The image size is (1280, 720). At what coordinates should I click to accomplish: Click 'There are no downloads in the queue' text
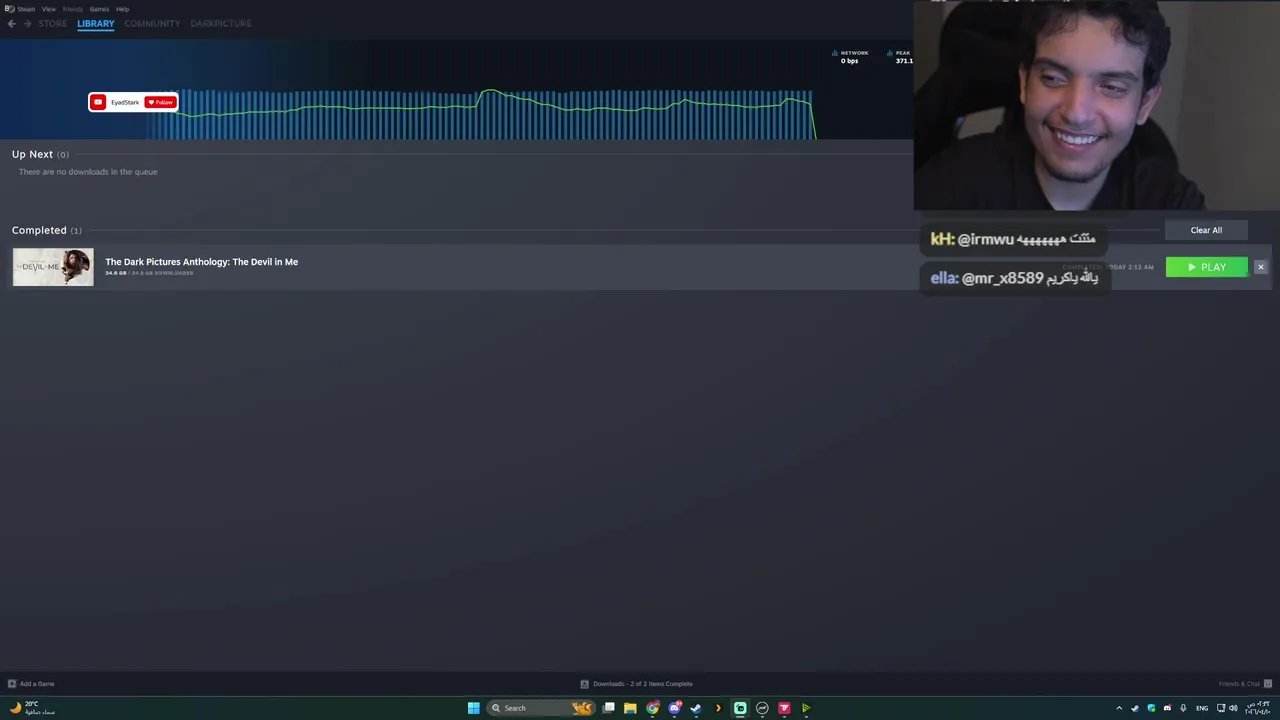click(88, 172)
